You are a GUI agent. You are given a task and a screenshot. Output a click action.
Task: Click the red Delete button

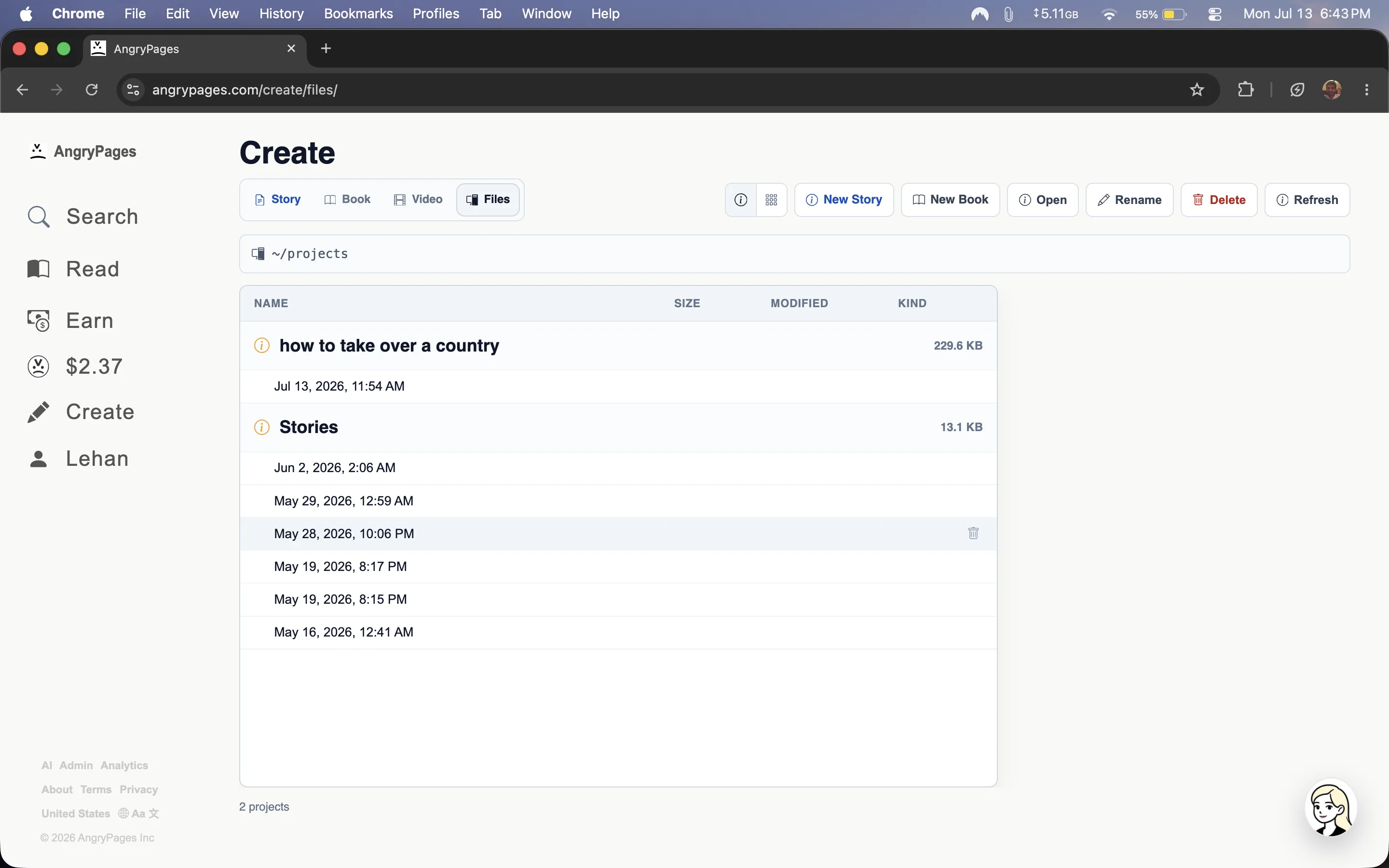coord(1219,200)
